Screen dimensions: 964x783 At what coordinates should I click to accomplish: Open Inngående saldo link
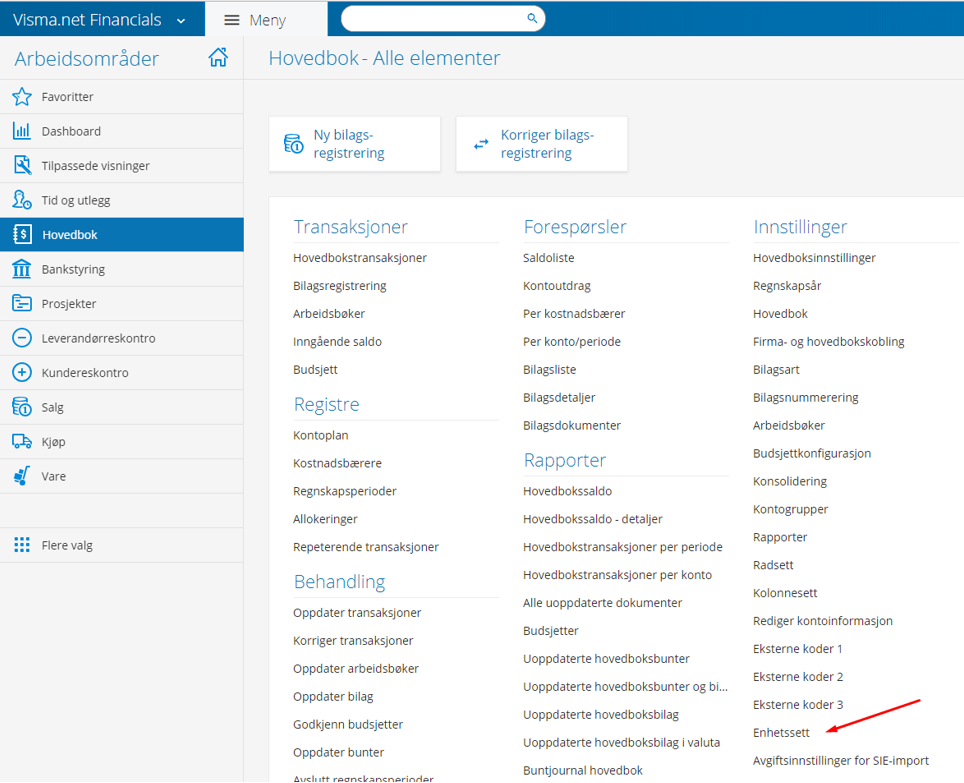tap(337, 342)
